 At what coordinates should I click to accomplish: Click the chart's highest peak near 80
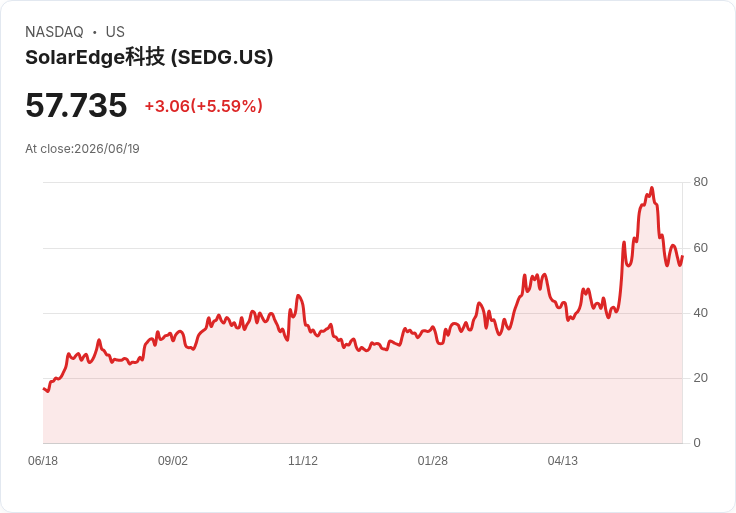point(652,188)
